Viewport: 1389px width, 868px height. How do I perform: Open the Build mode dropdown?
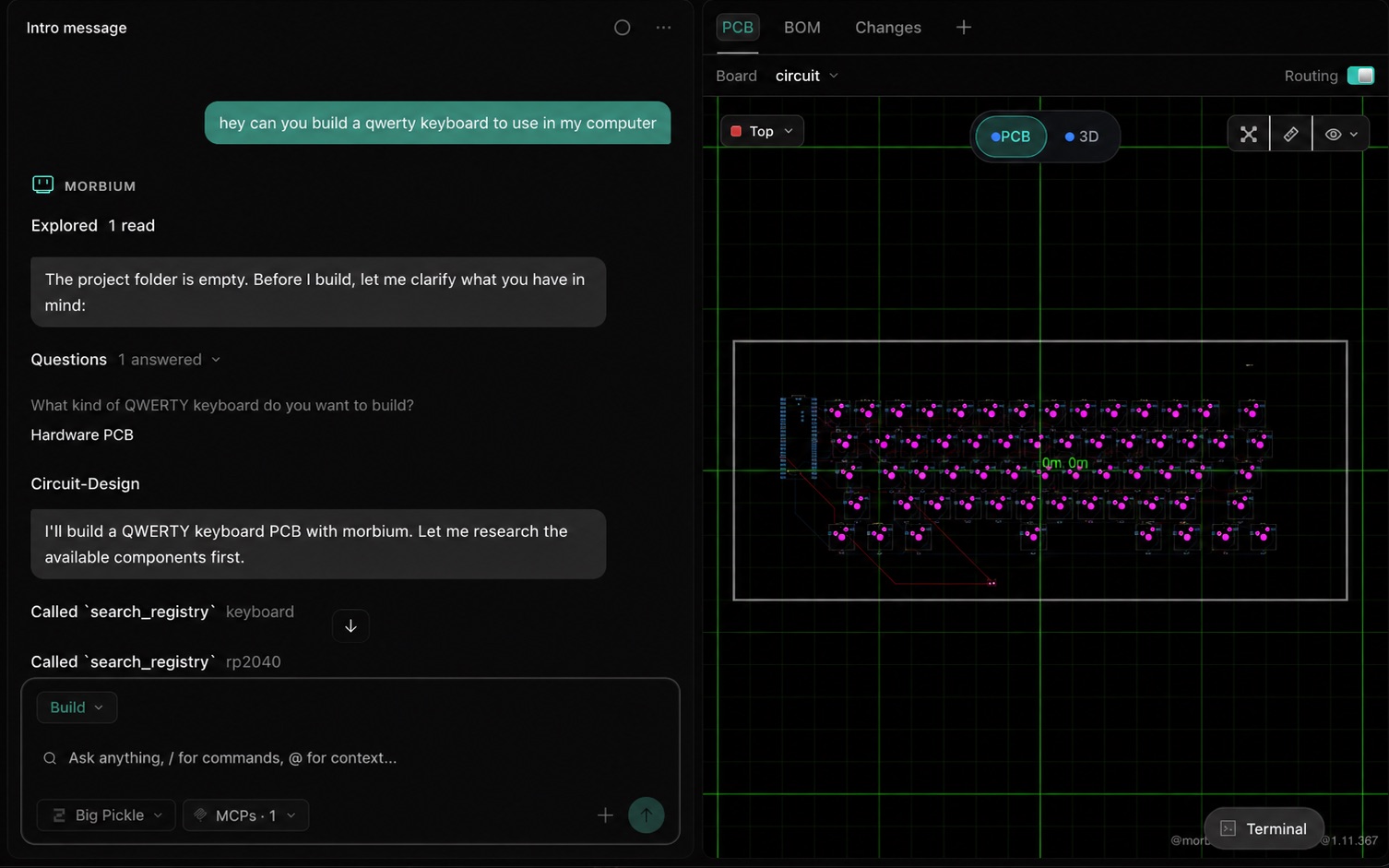(77, 707)
